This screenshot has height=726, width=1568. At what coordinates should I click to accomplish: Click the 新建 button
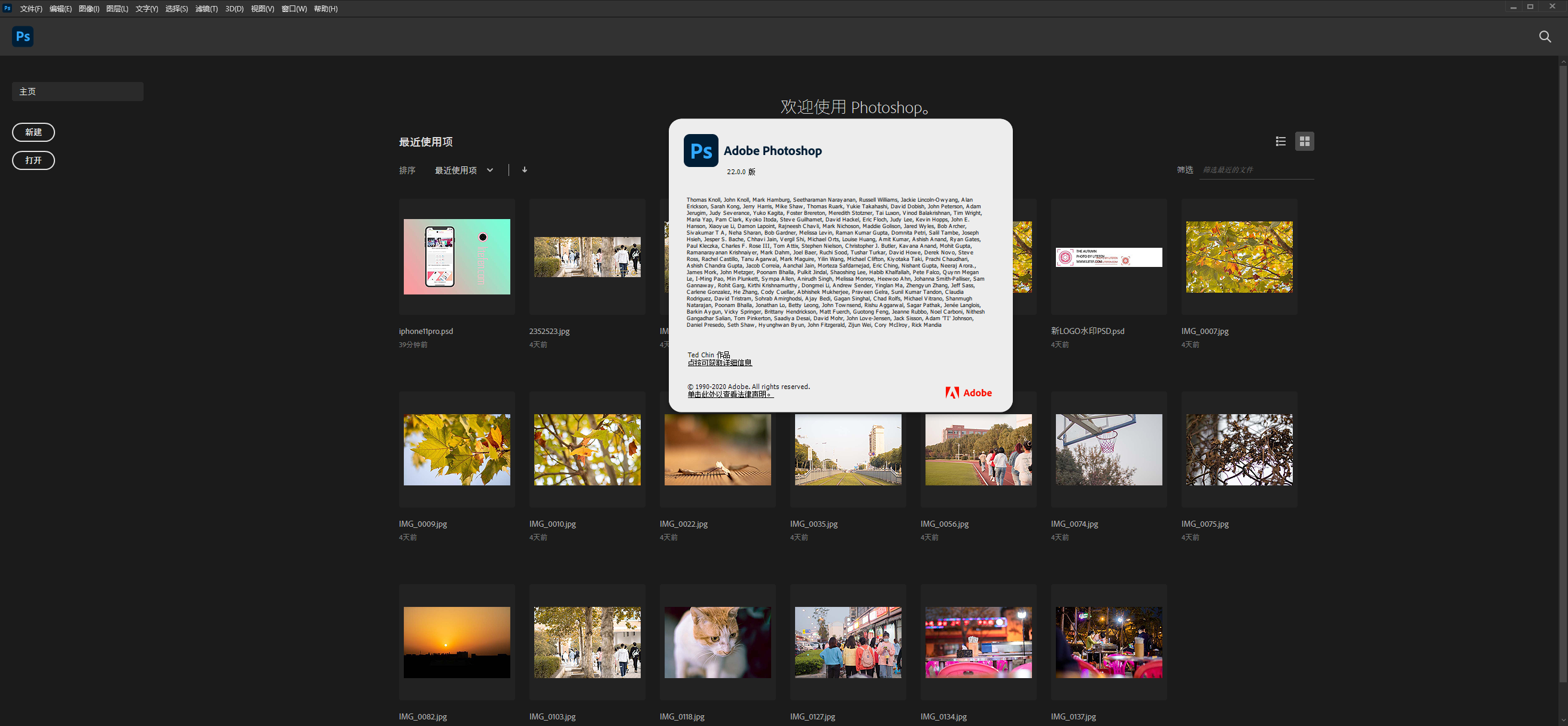tap(34, 132)
